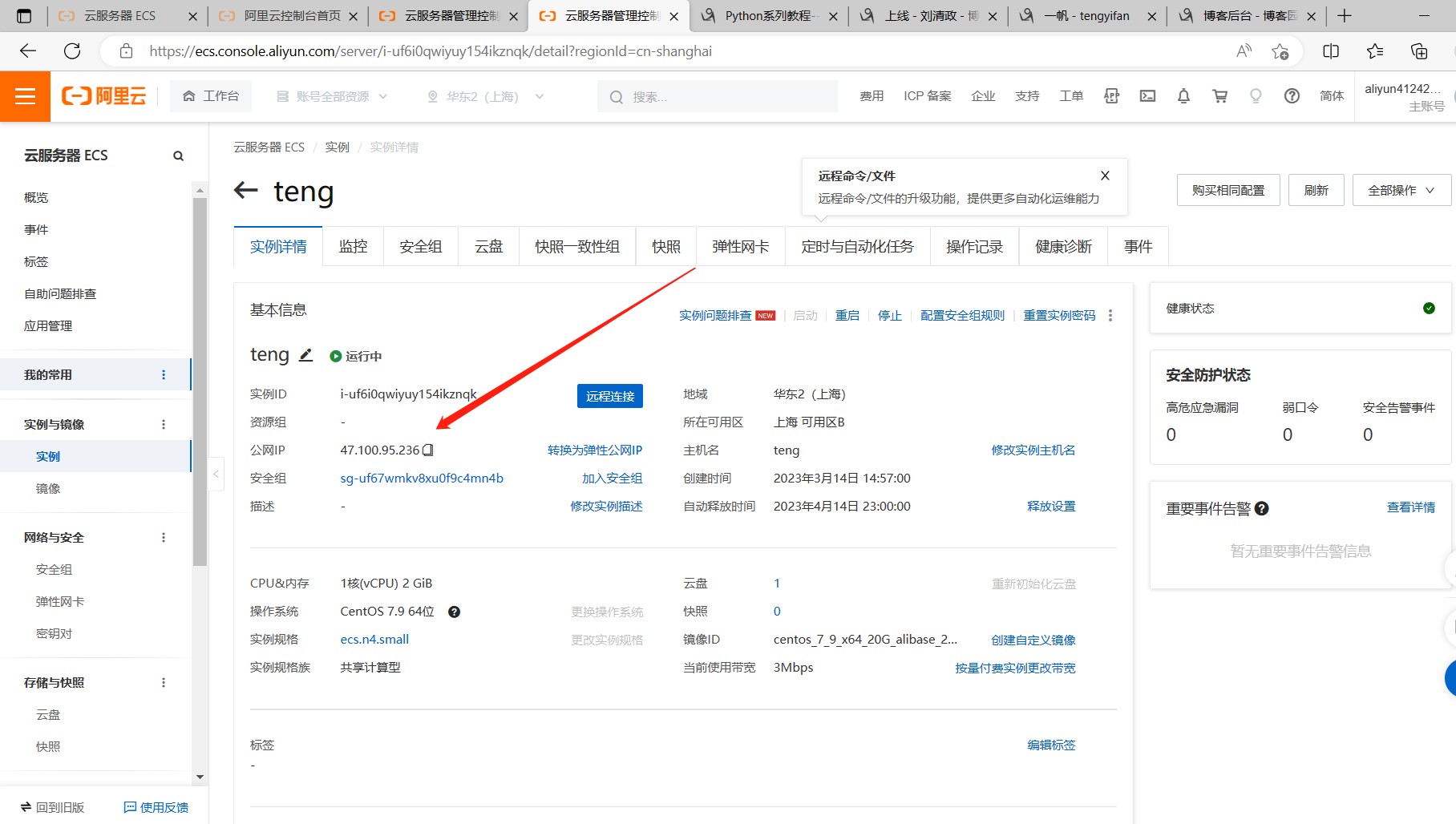
Task: Open the 快照一致性组 tab
Action: 577,246
